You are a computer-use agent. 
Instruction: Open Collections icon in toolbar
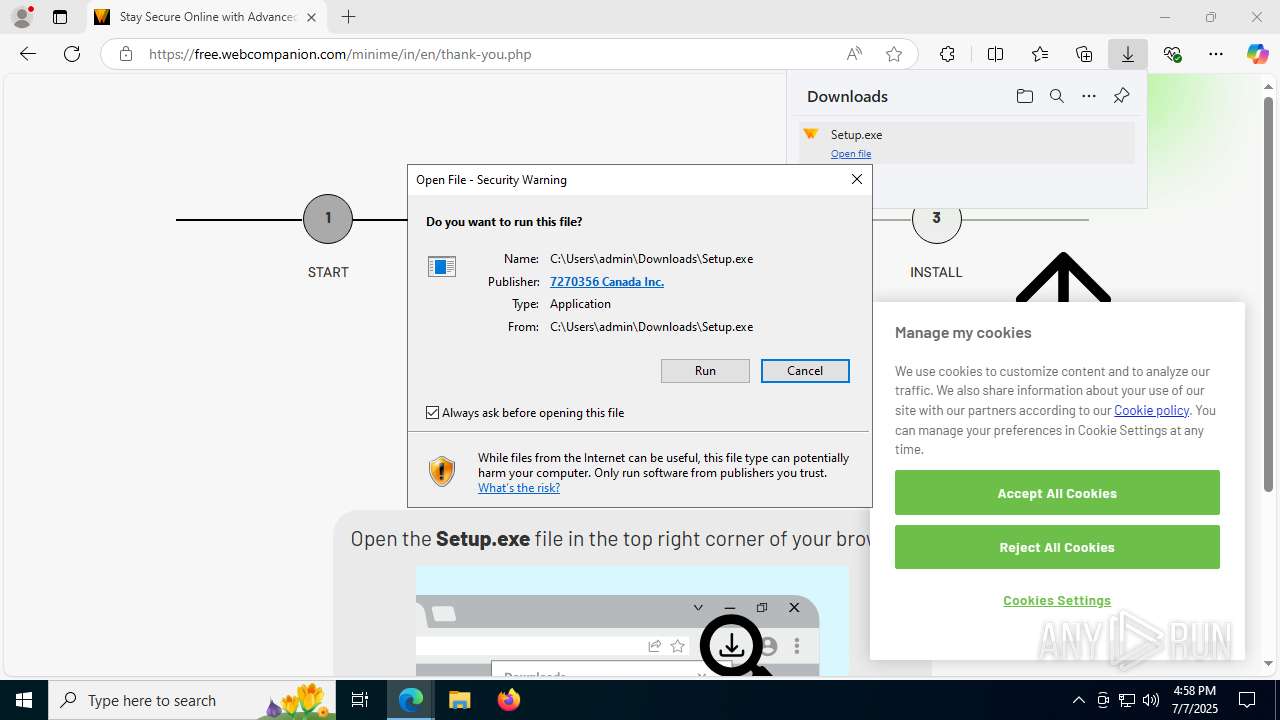[x=1084, y=54]
